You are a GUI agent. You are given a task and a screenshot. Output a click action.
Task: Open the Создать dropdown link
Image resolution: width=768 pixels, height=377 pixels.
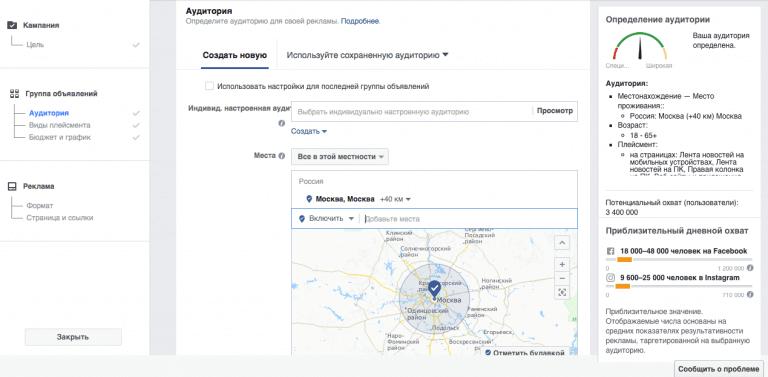309,131
